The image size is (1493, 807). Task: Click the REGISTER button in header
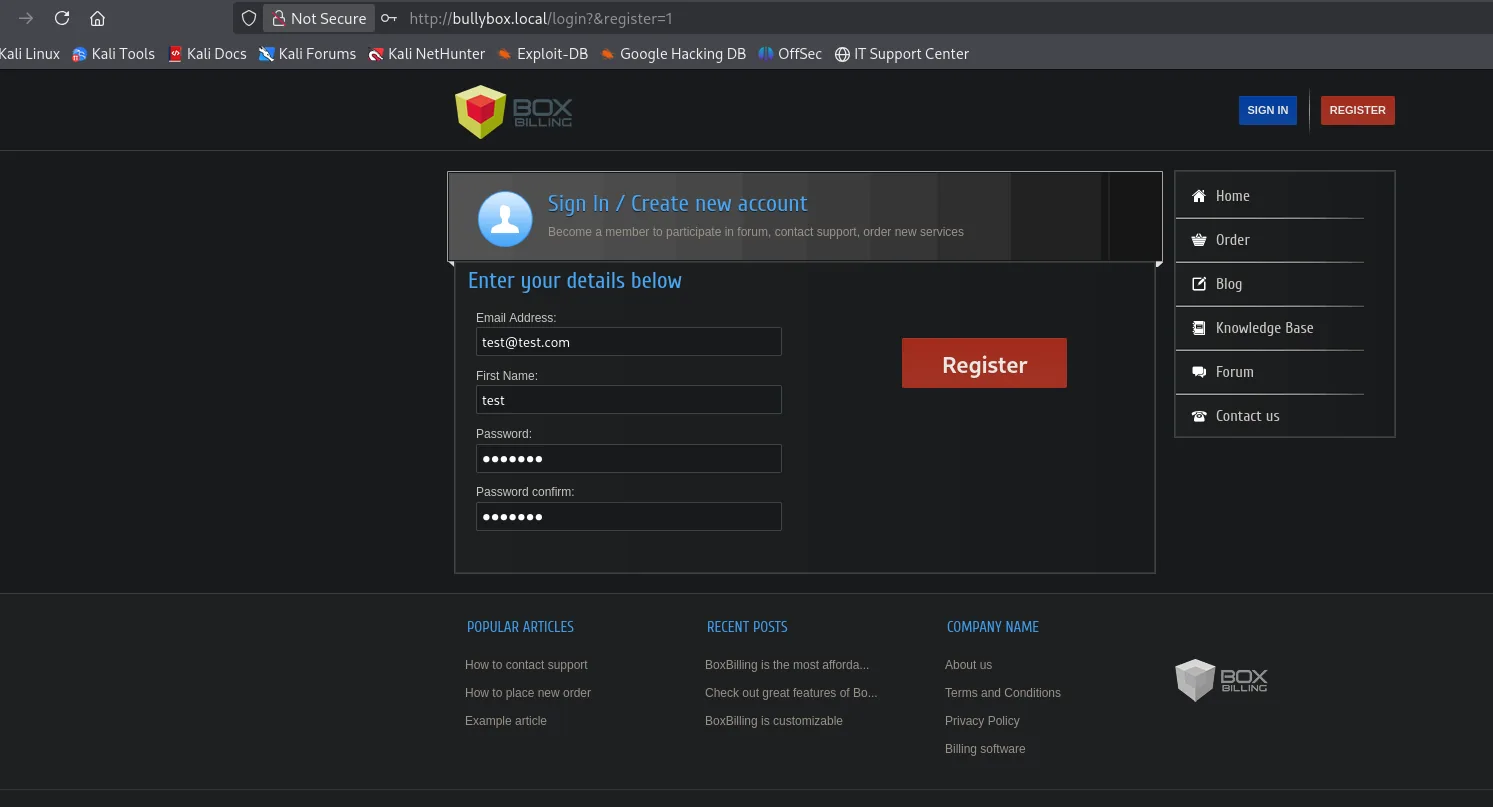pos(1357,110)
